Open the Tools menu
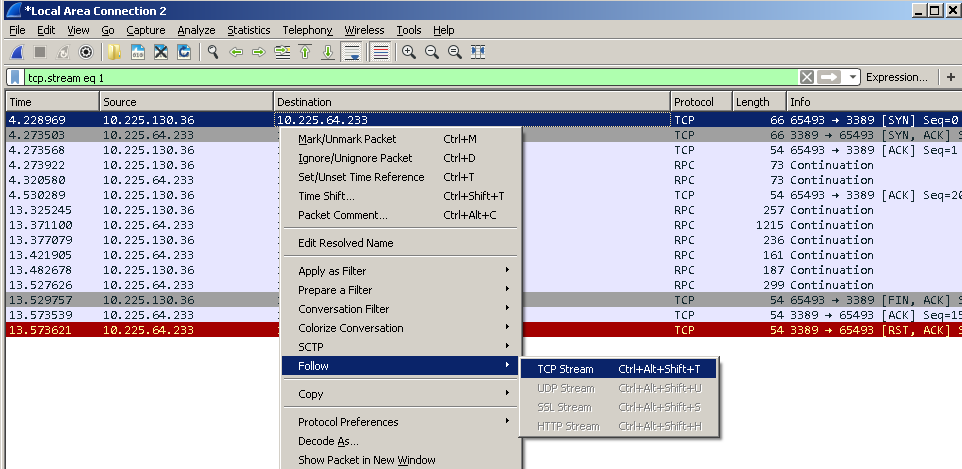This screenshot has height=469, width=962. [409, 30]
